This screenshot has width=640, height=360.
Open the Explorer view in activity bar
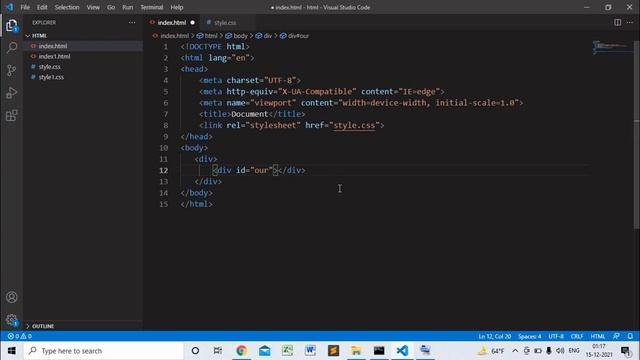[11, 26]
